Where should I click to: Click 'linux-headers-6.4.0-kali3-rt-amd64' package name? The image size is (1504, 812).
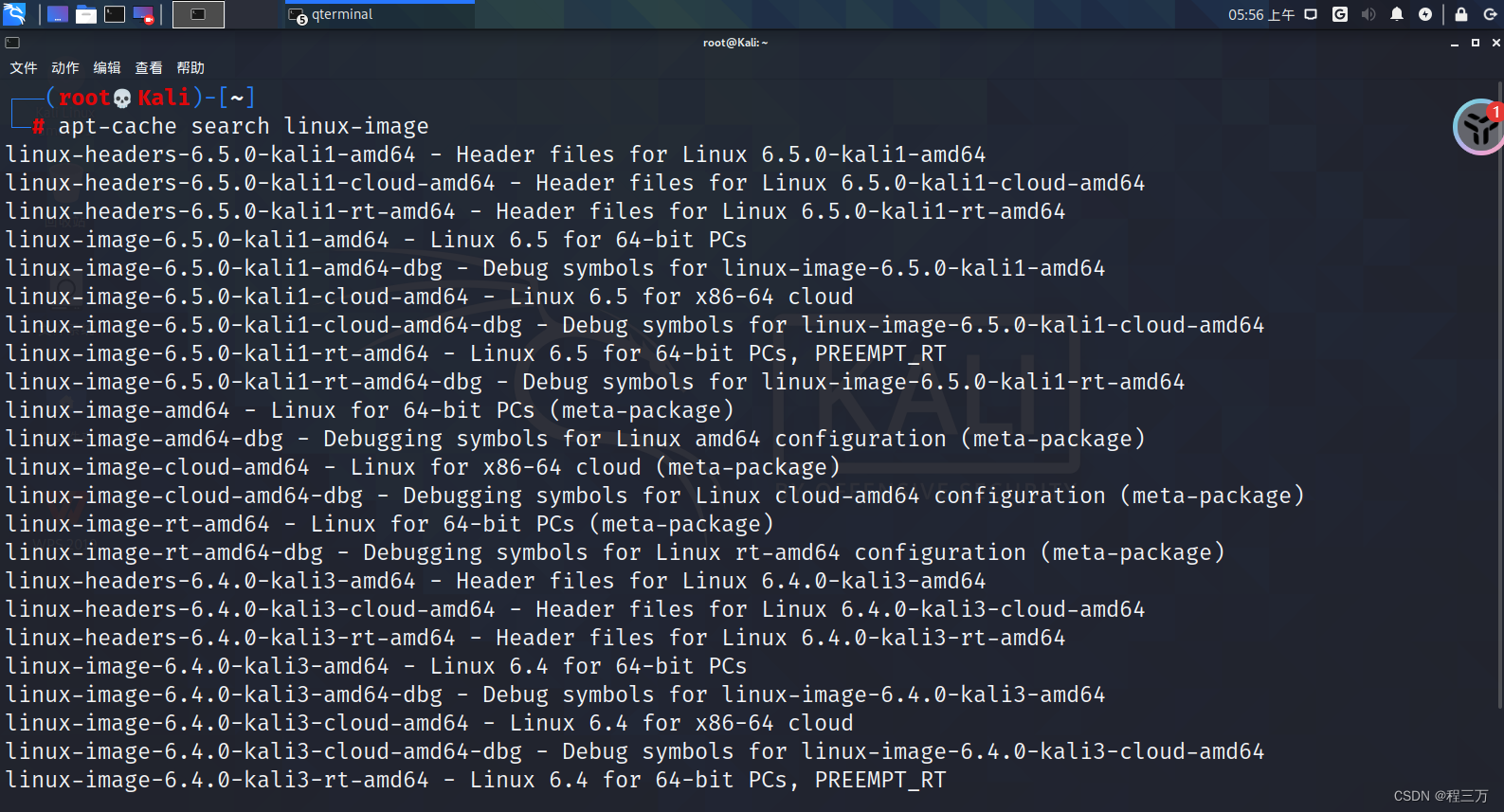tap(230, 638)
